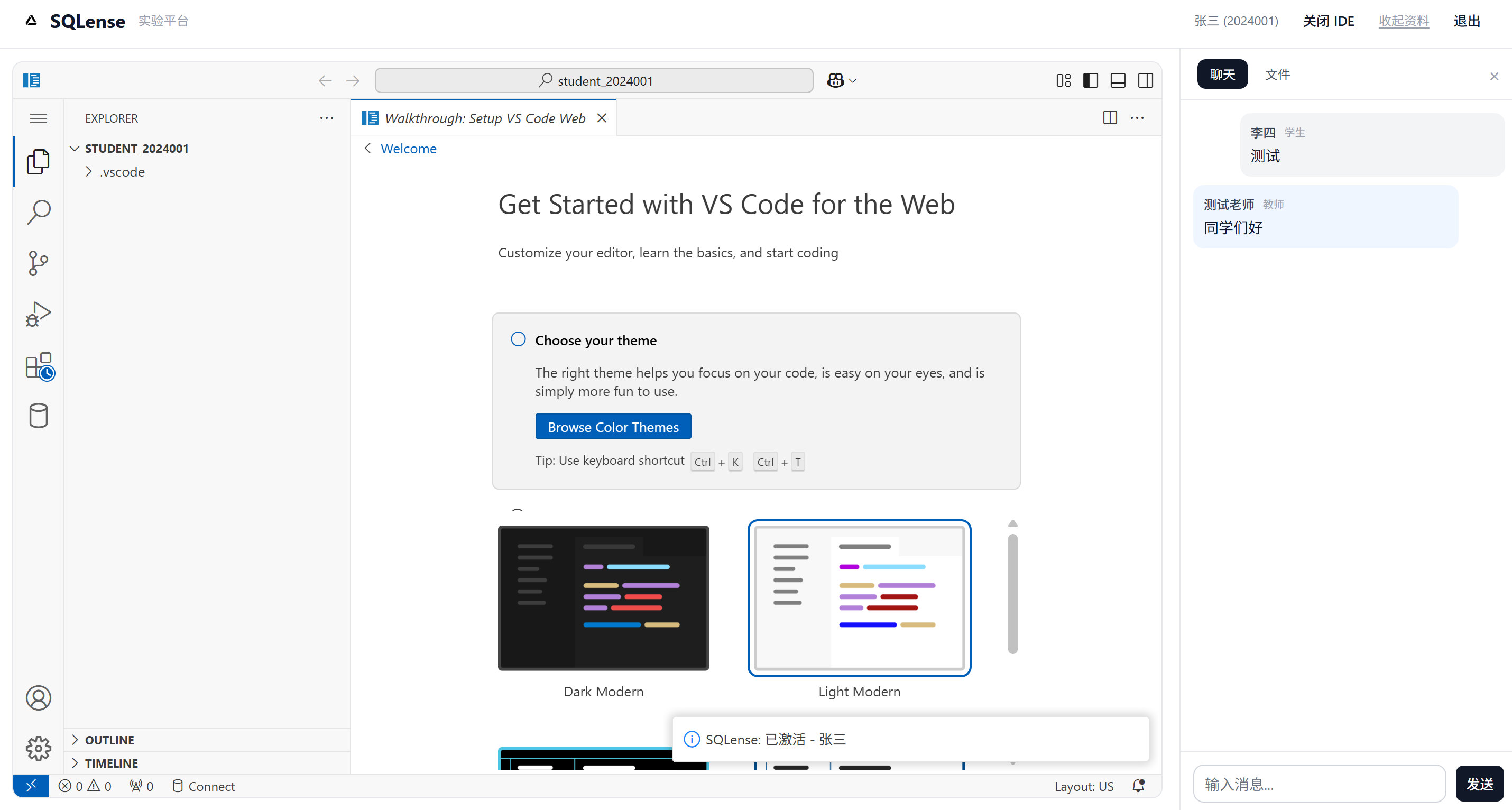Click the remote indicator in status bar
Image resolution: width=1512 pixels, height=810 pixels.
(x=31, y=785)
